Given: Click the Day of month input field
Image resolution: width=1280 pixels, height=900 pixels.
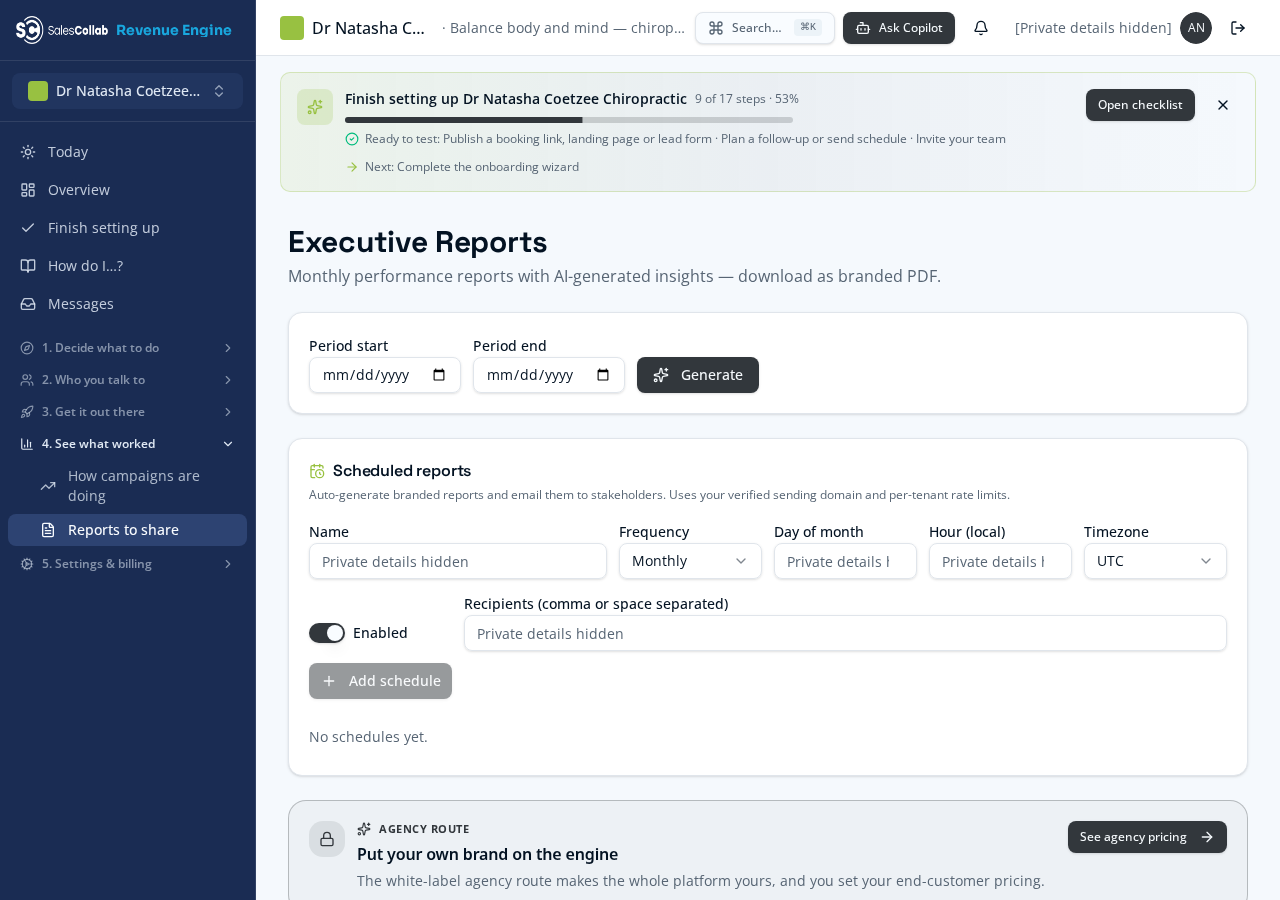Looking at the screenshot, I should coord(845,561).
